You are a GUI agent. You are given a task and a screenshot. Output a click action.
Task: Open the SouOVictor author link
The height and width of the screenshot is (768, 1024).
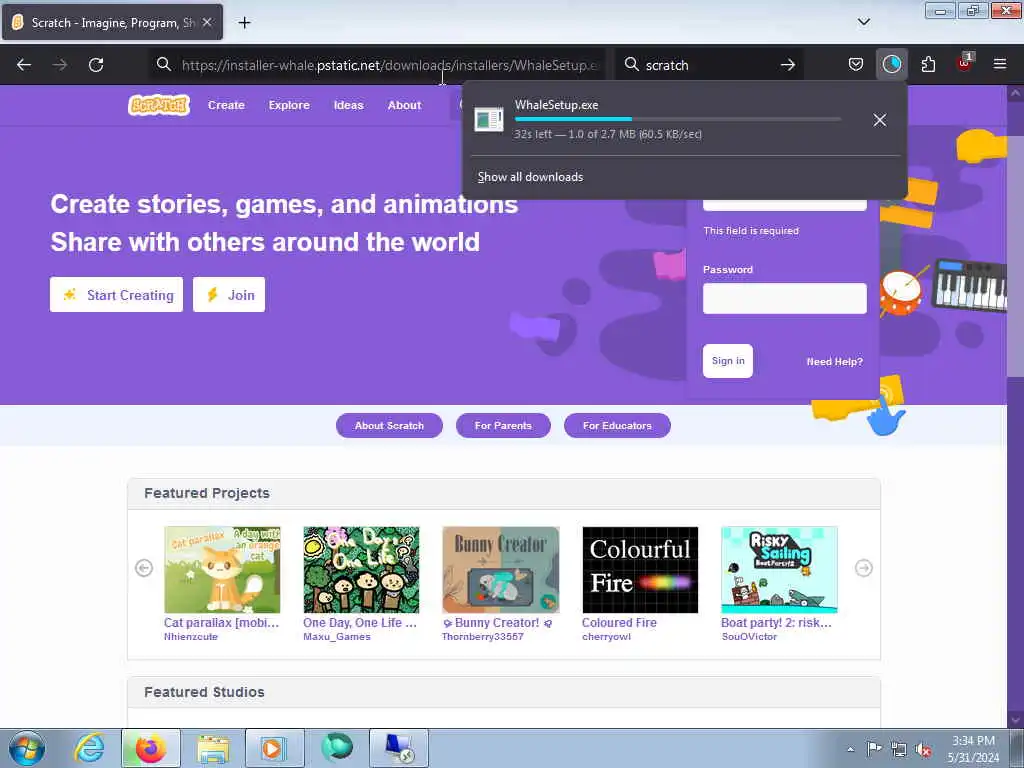(749, 637)
